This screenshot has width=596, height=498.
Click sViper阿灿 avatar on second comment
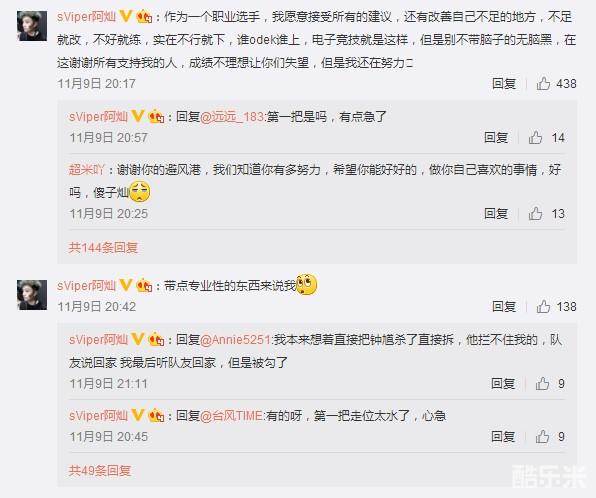[x=32, y=295]
